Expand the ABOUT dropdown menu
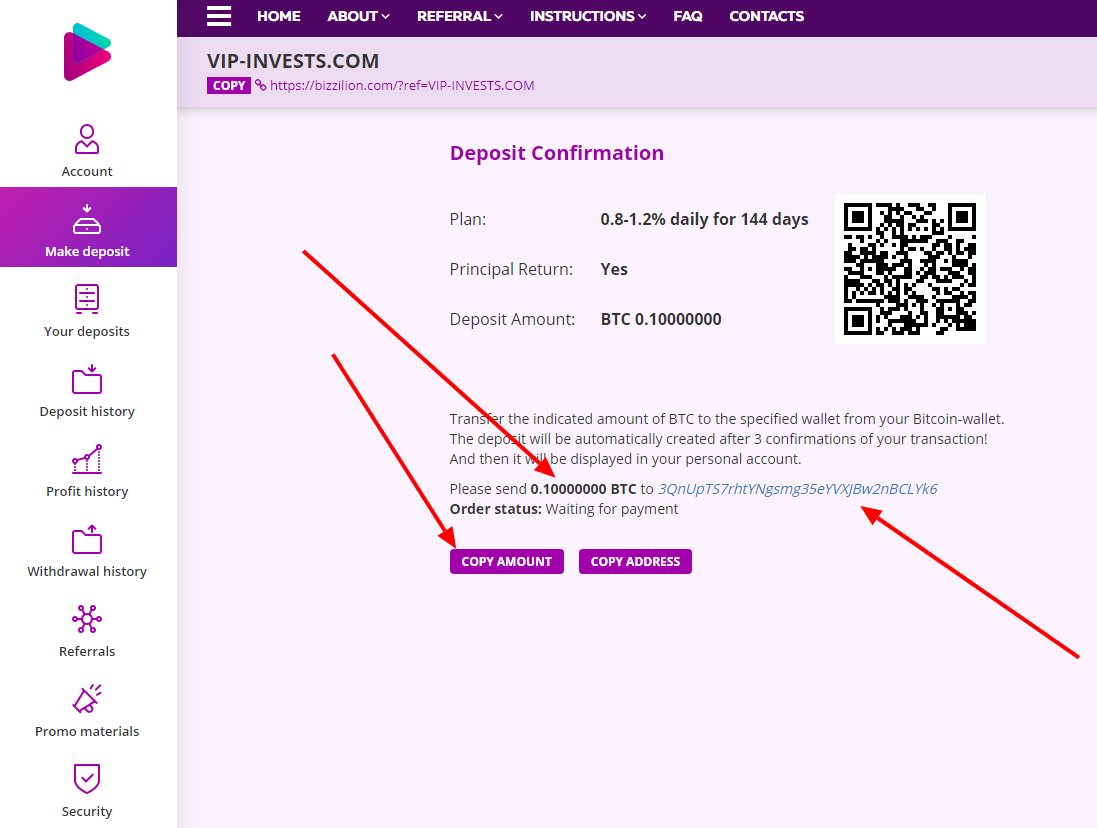Screen dimensions: 1097x828 358,16
